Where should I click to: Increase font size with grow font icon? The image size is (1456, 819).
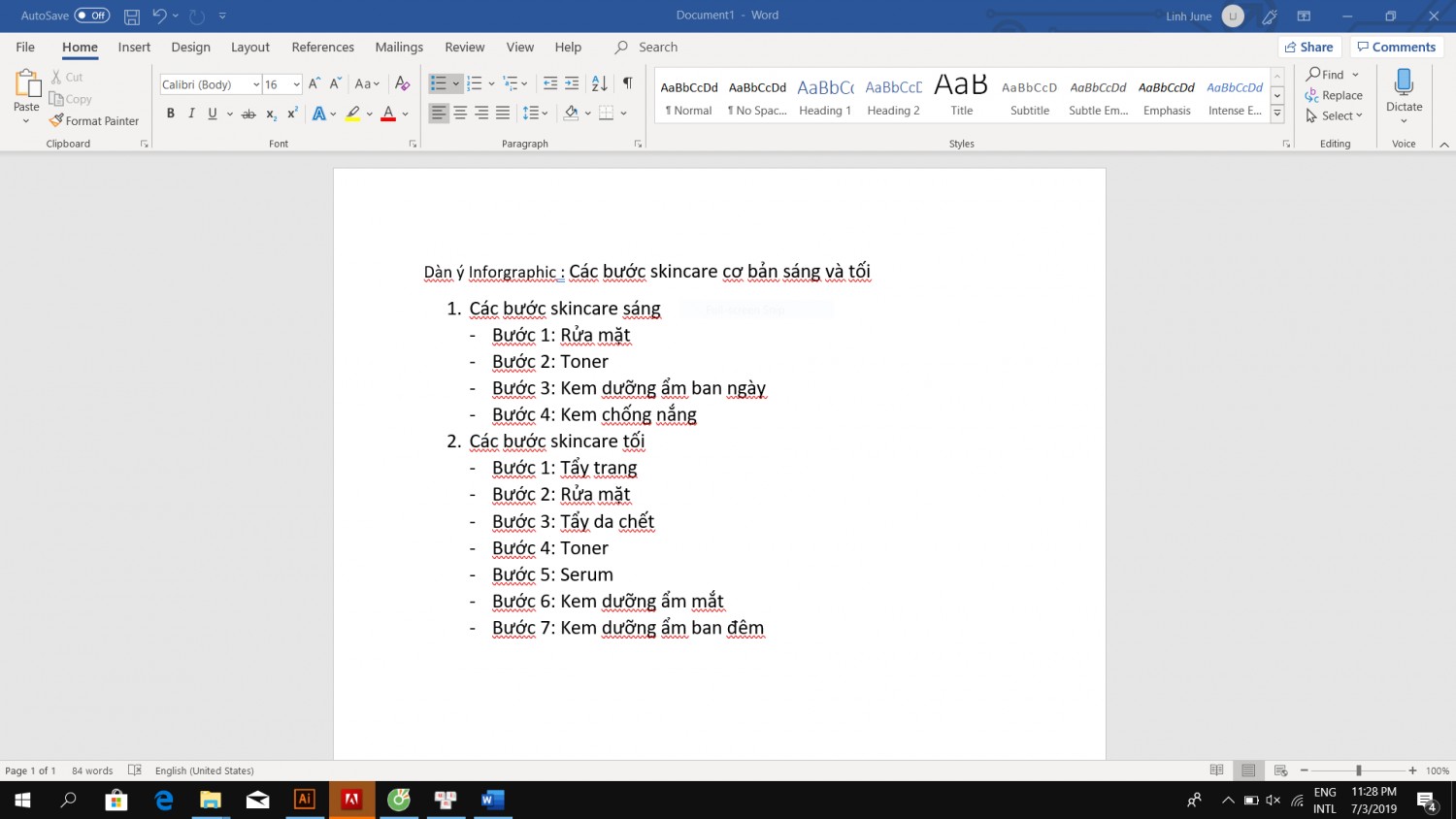(x=314, y=83)
